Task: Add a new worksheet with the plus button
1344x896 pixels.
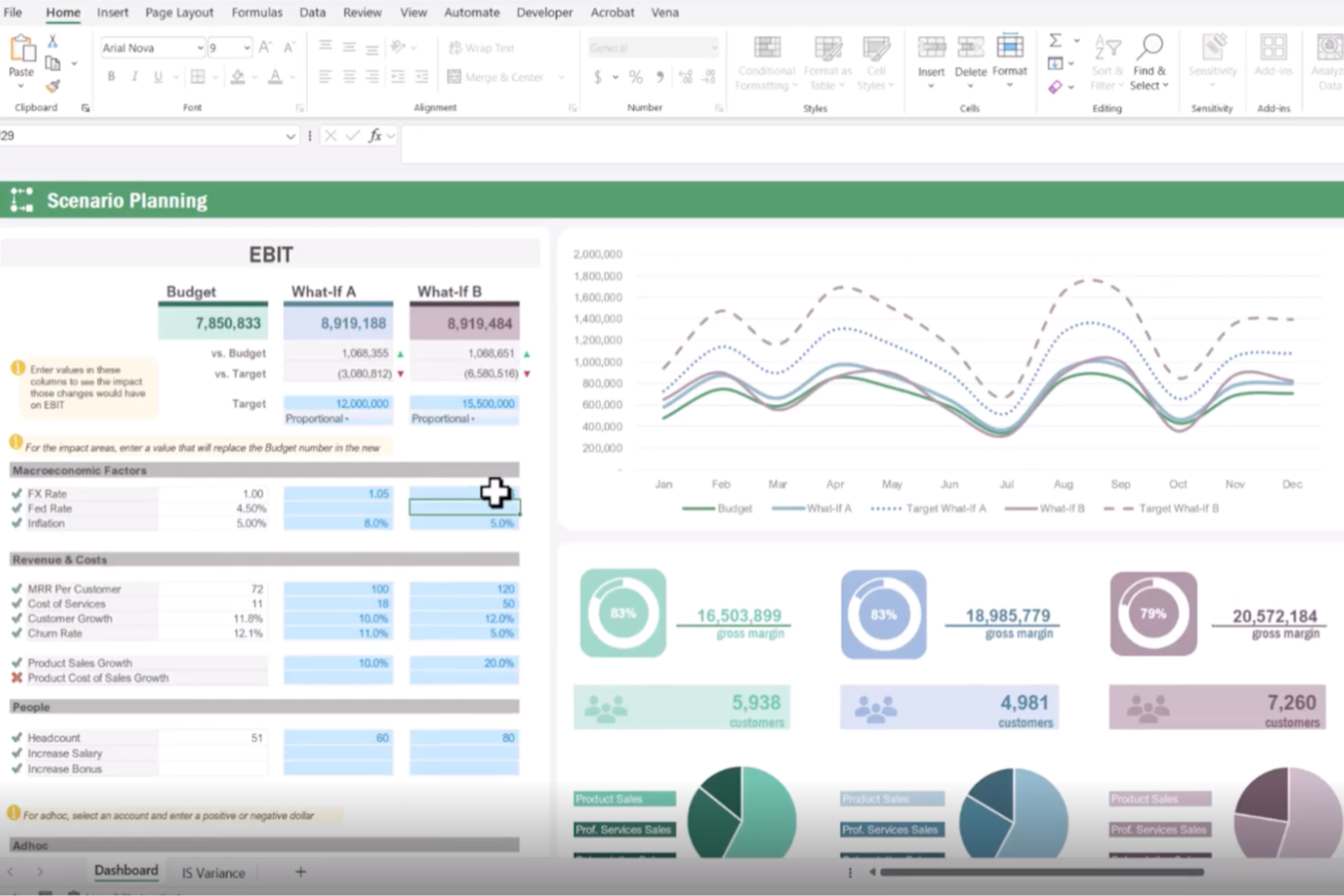Action: click(300, 871)
